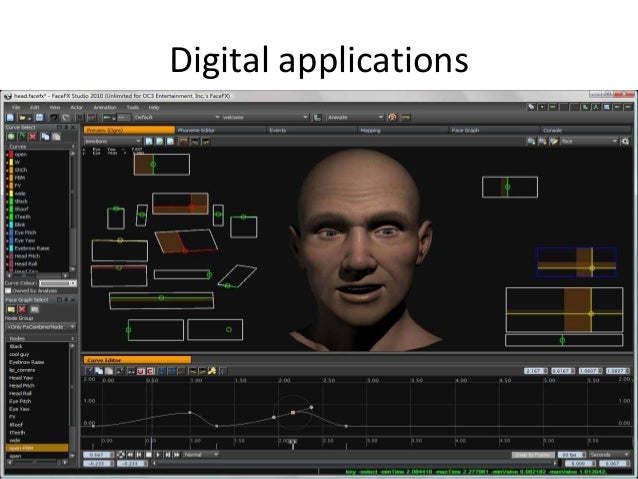The height and width of the screenshot is (479, 638).
Task: Open the Tools menu
Action: [x=133, y=107]
